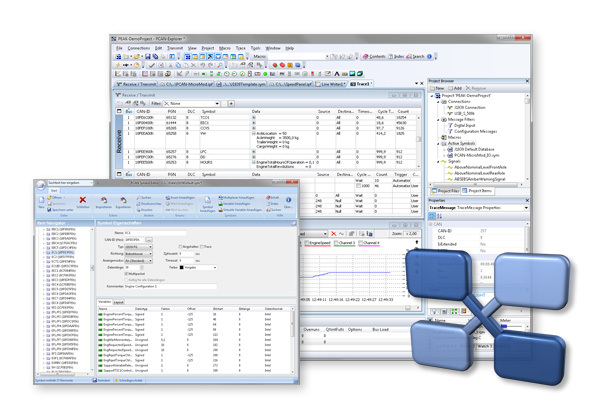Click the undo arrow icon in the second toolbar
The height and width of the screenshot is (418, 600).
click(202, 65)
